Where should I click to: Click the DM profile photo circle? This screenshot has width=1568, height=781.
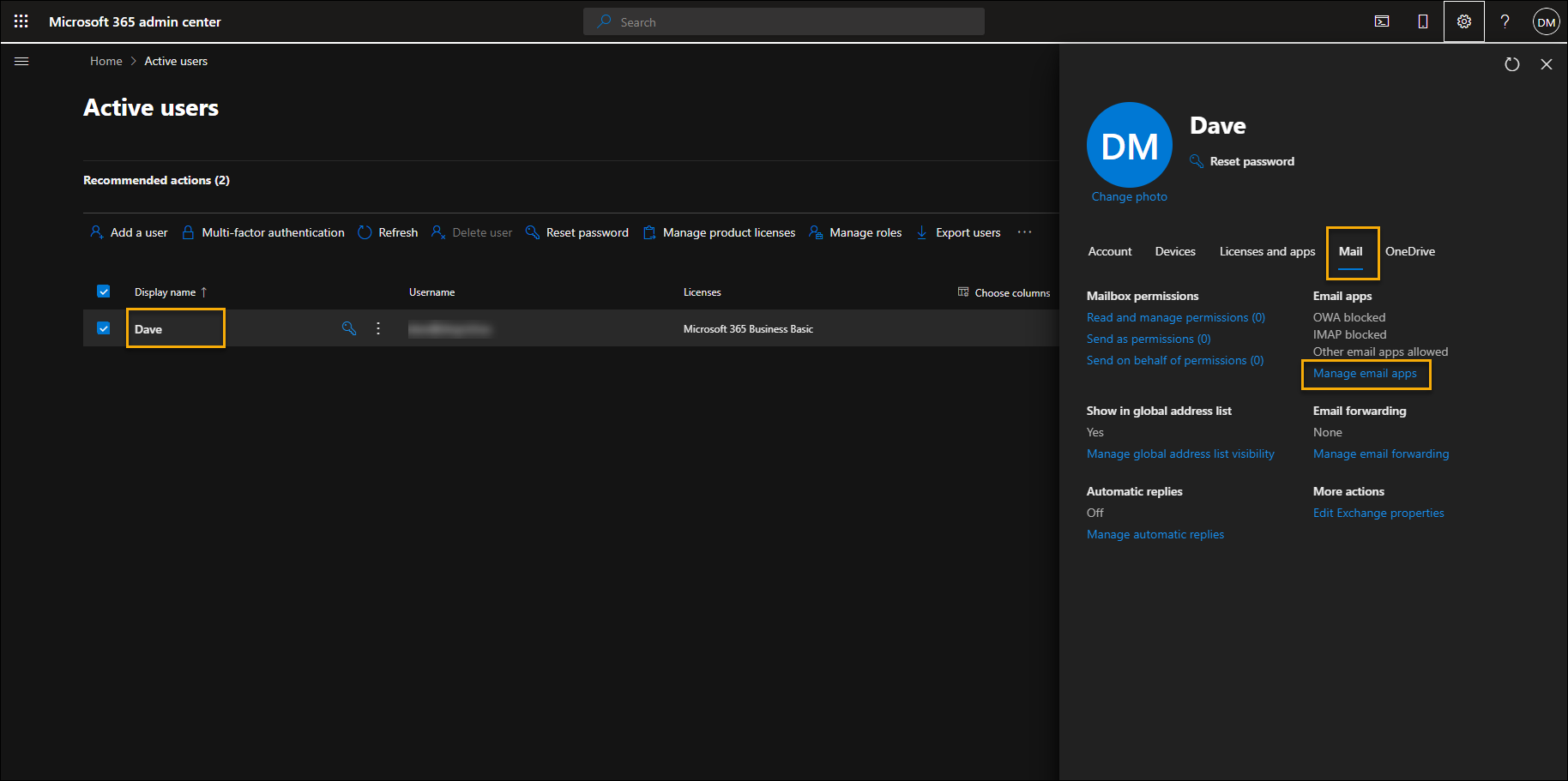pos(1130,145)
